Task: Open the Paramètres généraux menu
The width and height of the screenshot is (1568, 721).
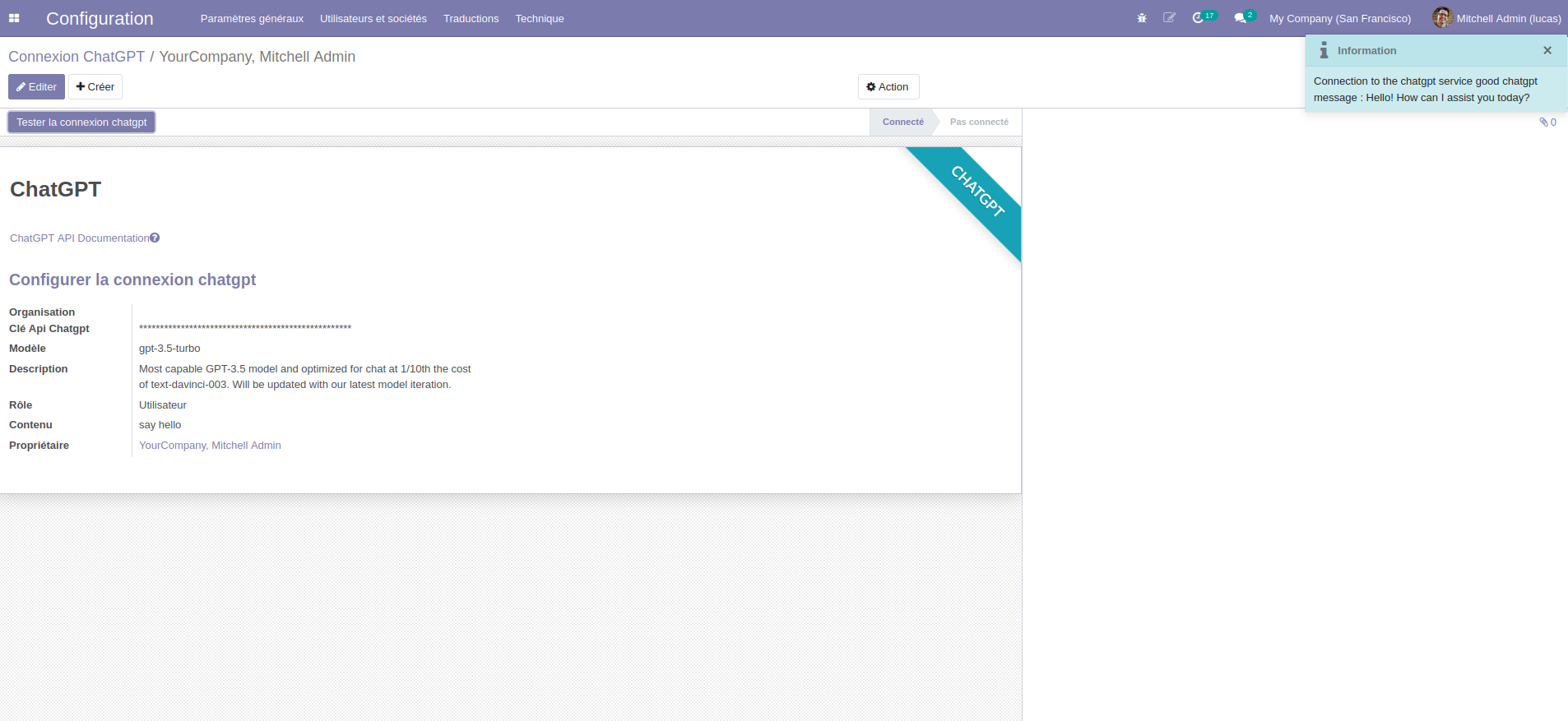Action: tap(252, 18)
